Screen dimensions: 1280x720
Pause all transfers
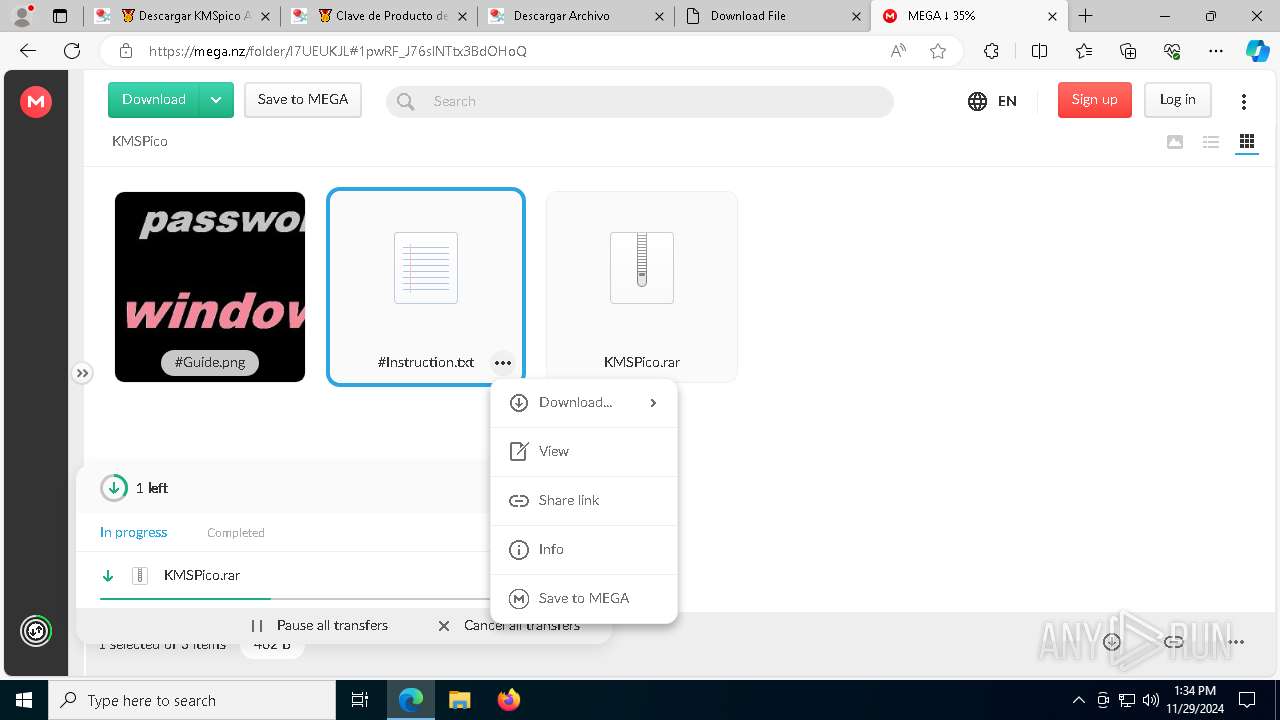click(x=319, y=626)
